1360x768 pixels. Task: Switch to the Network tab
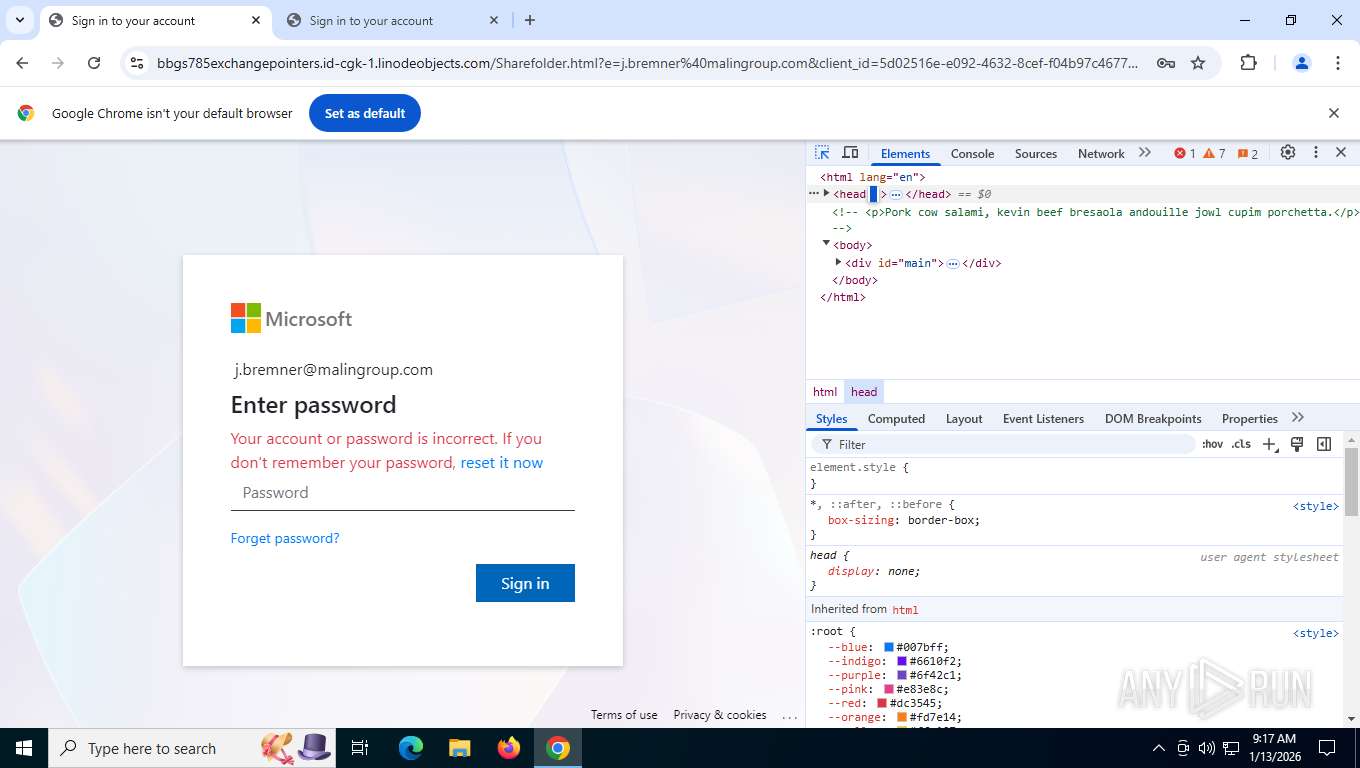[x=1101, y=153]
